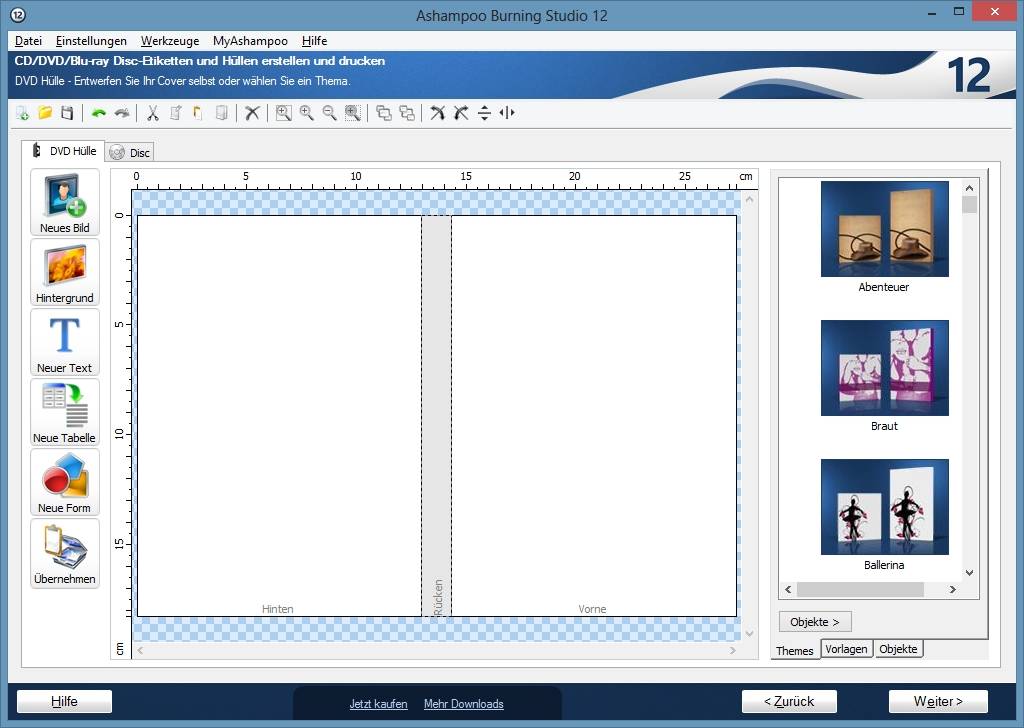Create a new project with toolbar icon

(22, 113)
